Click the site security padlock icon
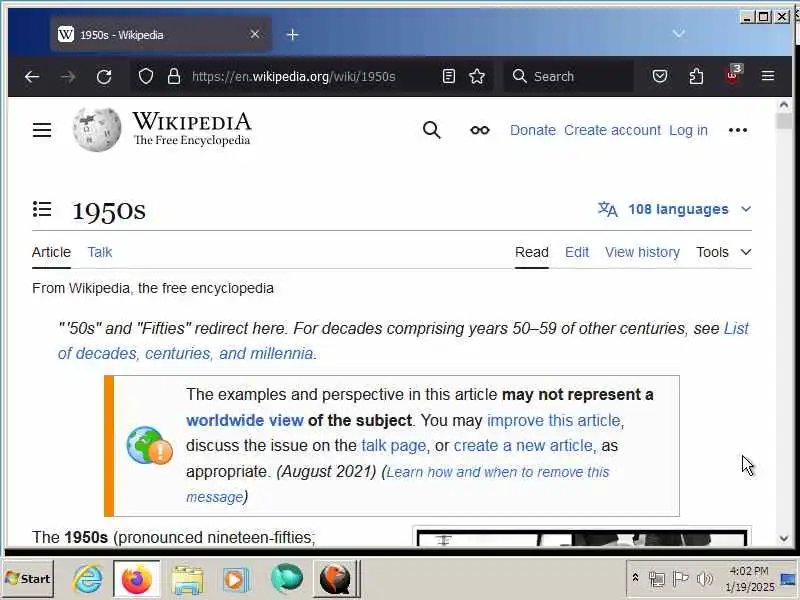This screenshot has height=600, width=800. click(174, 77)
